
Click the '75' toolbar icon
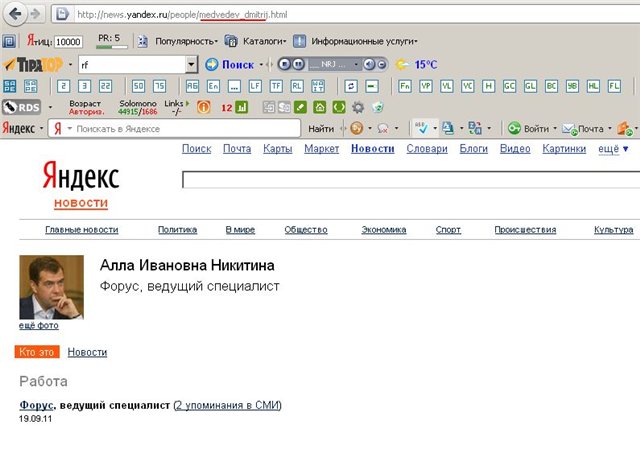(159, 86)
